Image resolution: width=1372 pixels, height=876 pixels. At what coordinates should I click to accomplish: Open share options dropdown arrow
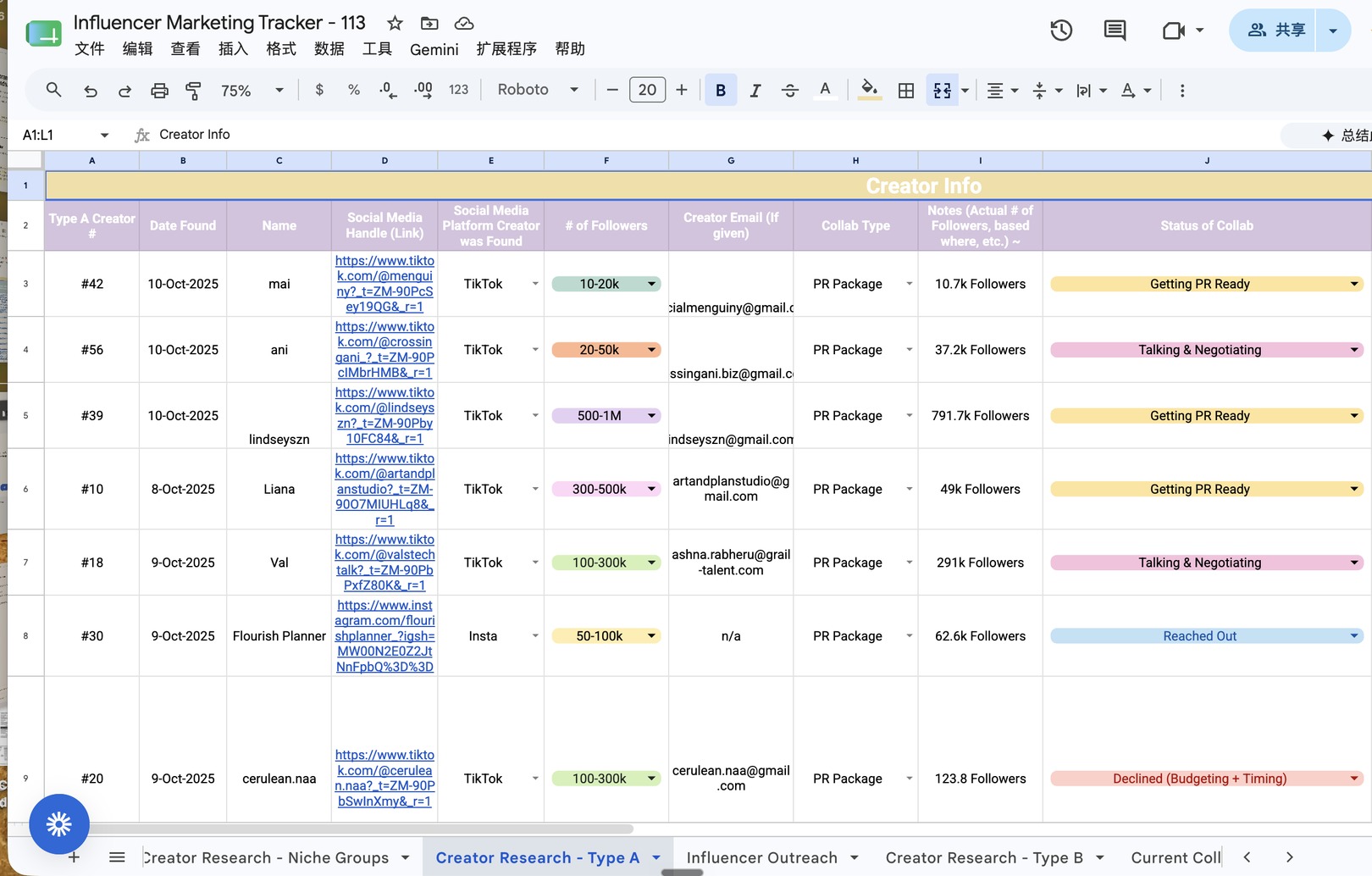click(x=1333, y=30)
